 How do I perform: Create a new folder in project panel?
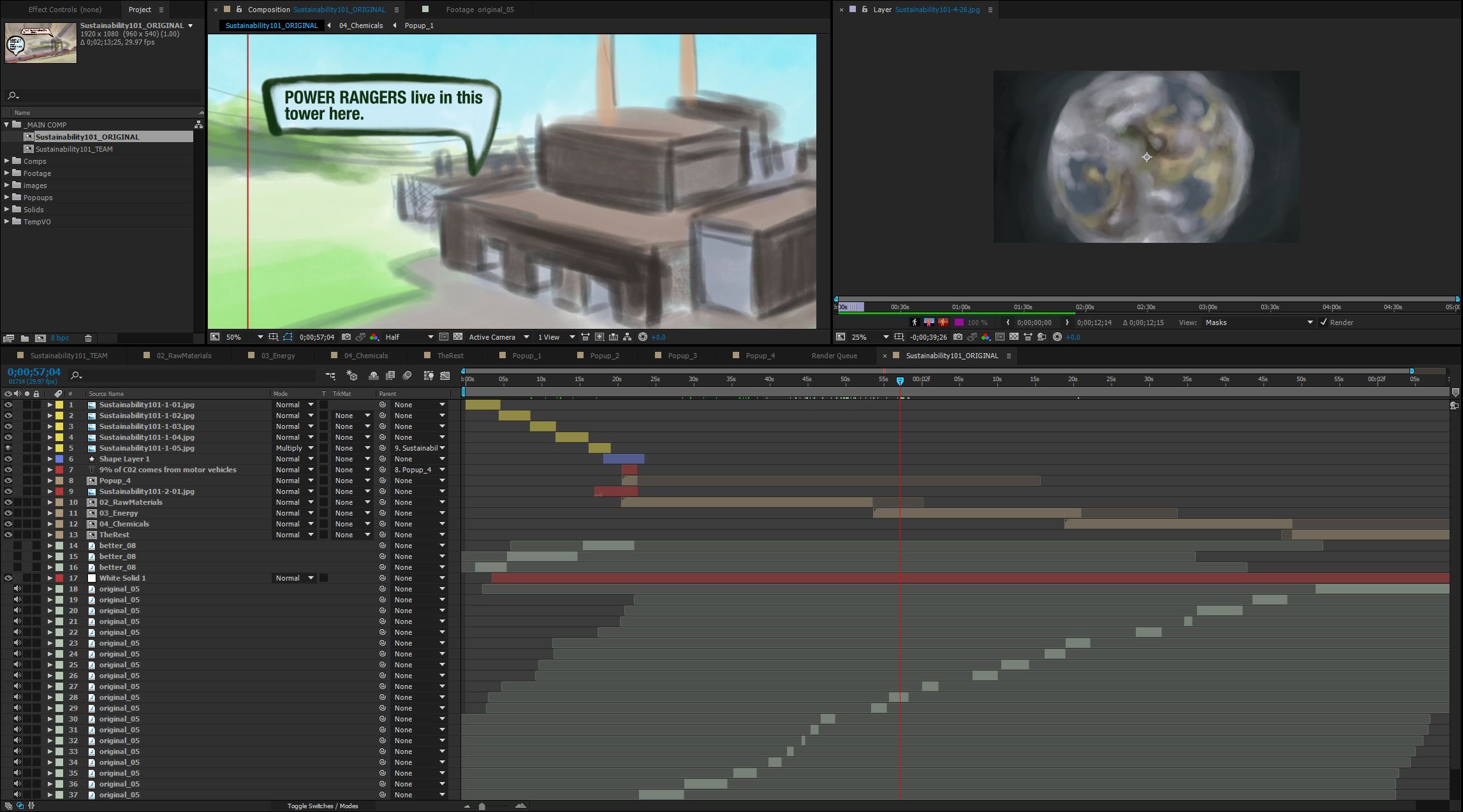pos(24,338)
